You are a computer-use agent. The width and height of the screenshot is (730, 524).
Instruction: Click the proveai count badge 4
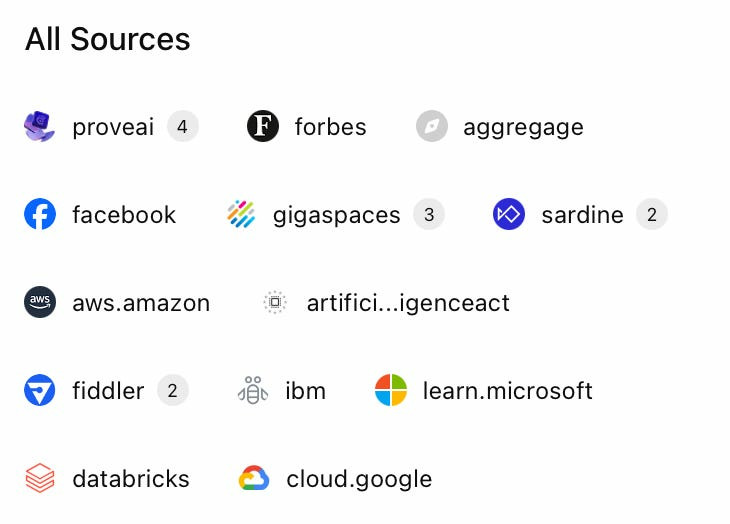click(182, 127)
